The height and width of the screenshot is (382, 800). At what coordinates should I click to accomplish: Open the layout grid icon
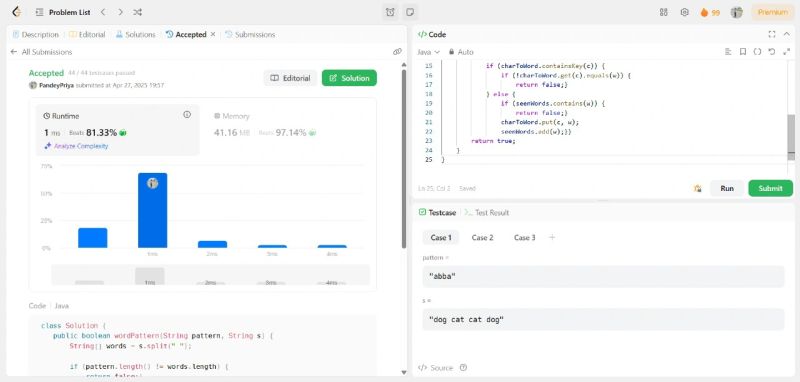tap(664, 12)
